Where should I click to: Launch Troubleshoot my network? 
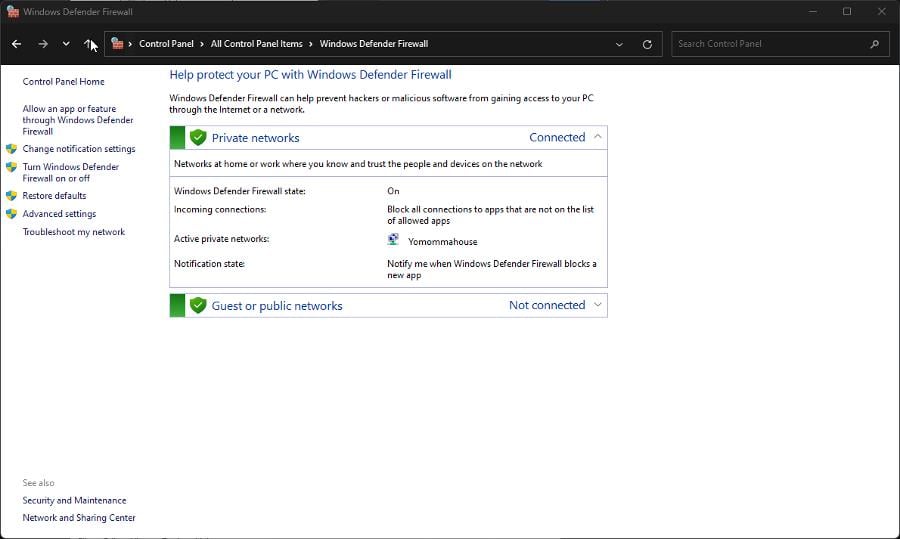click(73, 232)
